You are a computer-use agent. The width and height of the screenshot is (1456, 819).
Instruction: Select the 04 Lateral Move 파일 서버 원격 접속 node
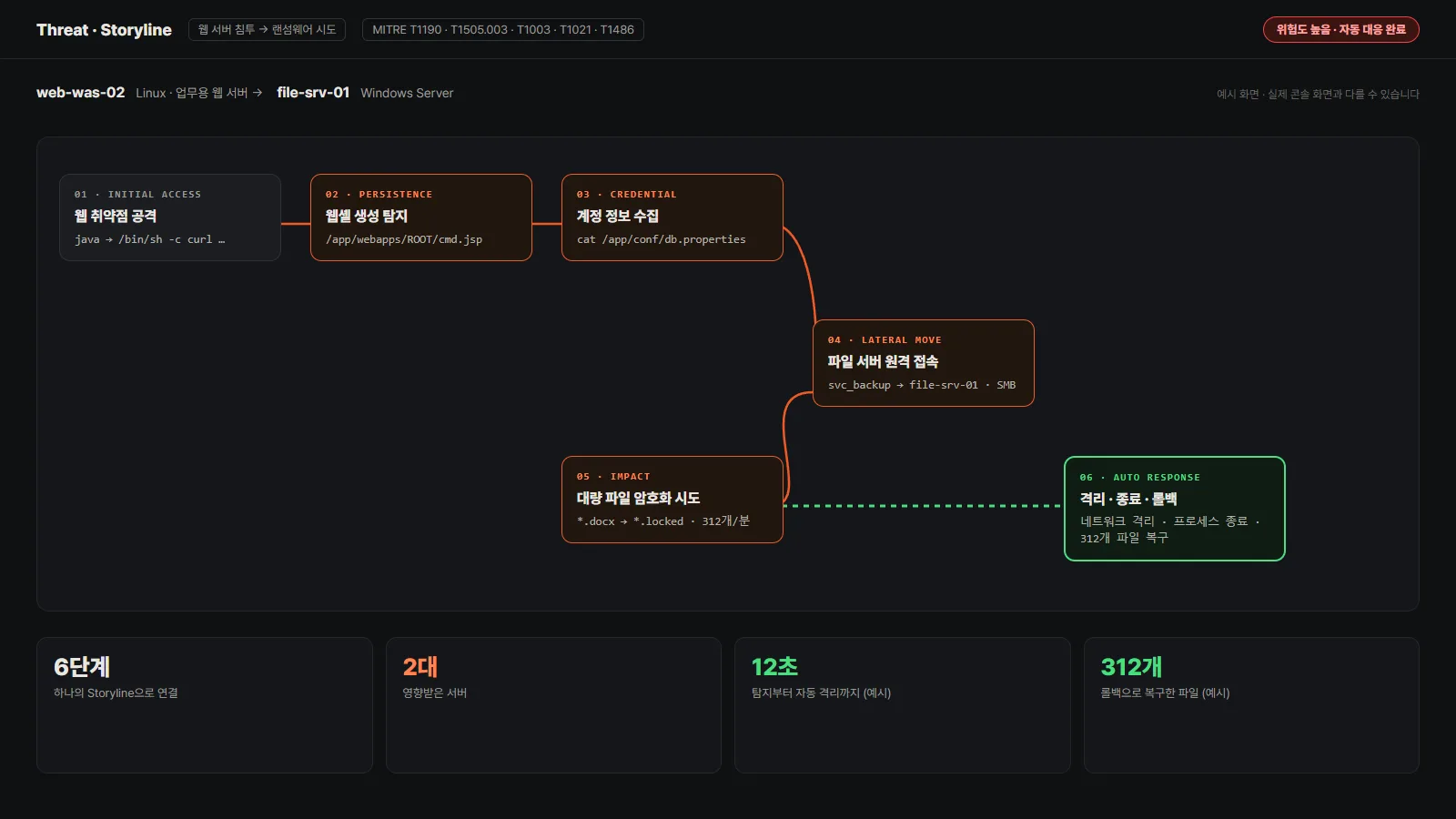(x=924, y=363)
